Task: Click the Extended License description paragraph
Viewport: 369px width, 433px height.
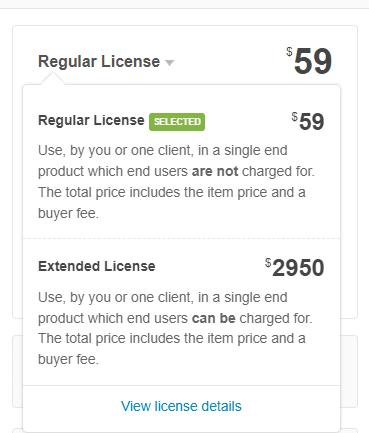Action: pos(175,328)
